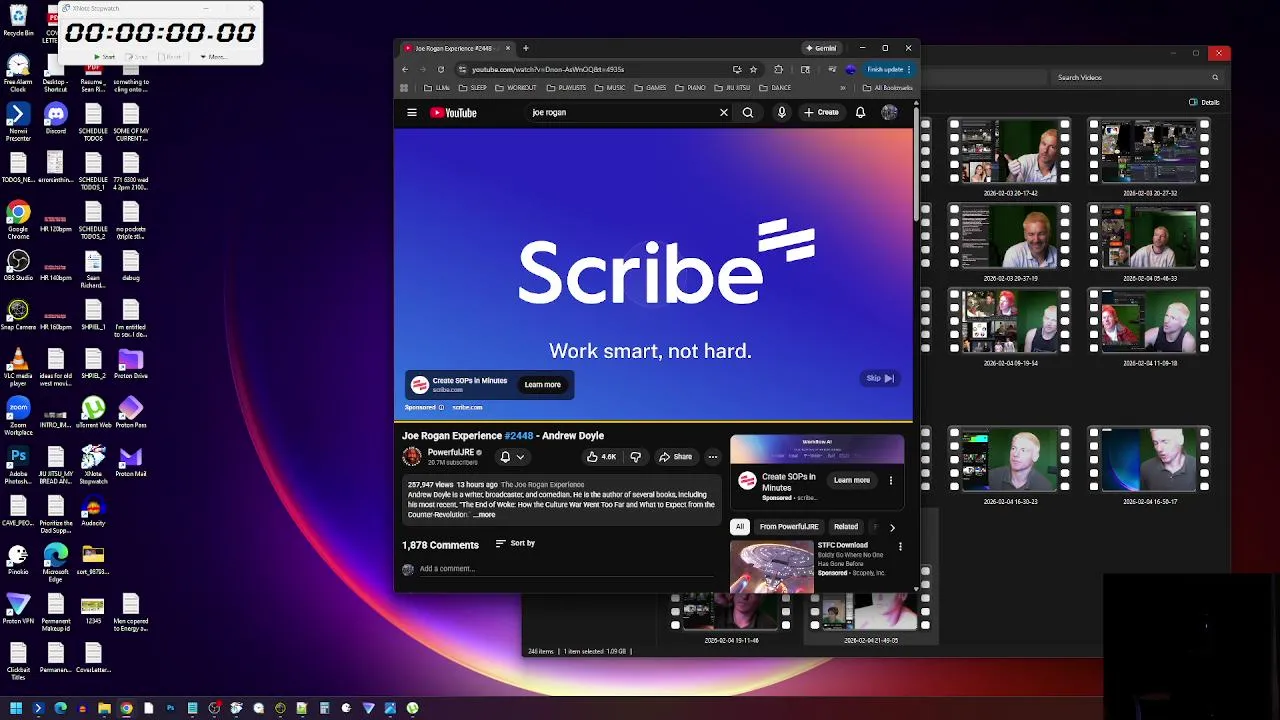Viewport: 1280px width, 720px height.
Task: Open the GAMES bookmark folder
Action: [651, 88]
